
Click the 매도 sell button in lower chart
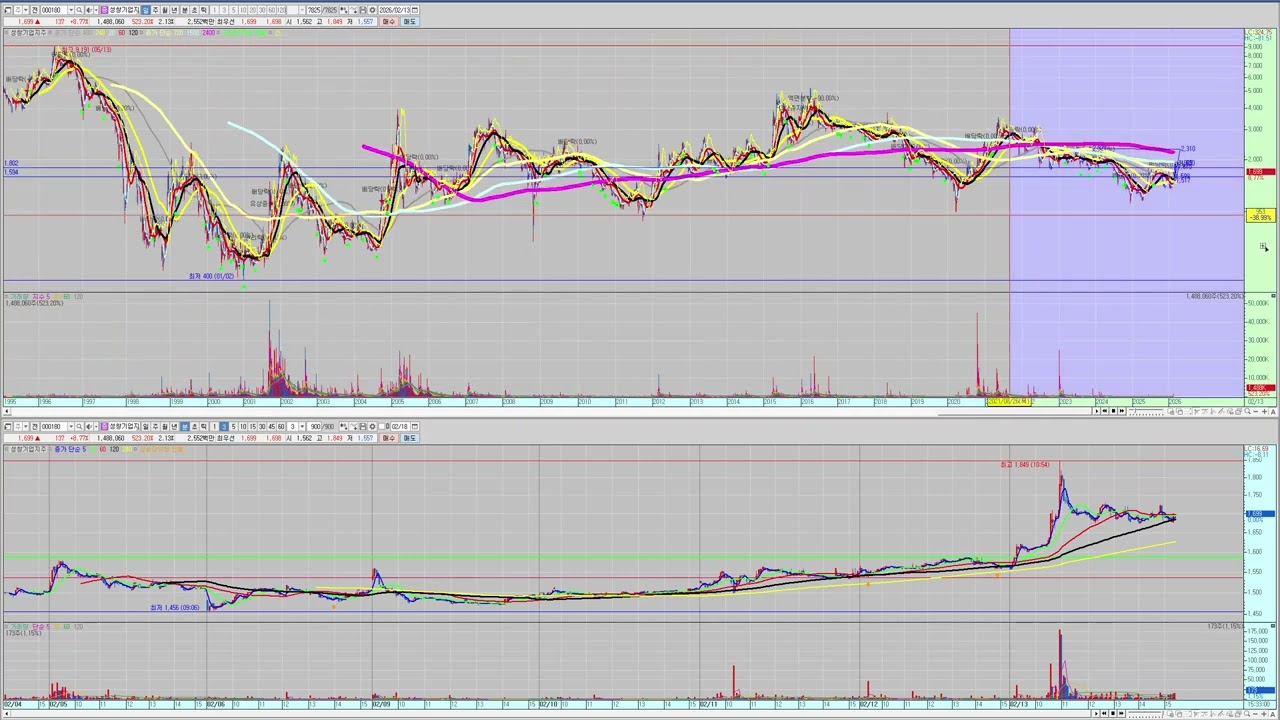click(409, 438)
